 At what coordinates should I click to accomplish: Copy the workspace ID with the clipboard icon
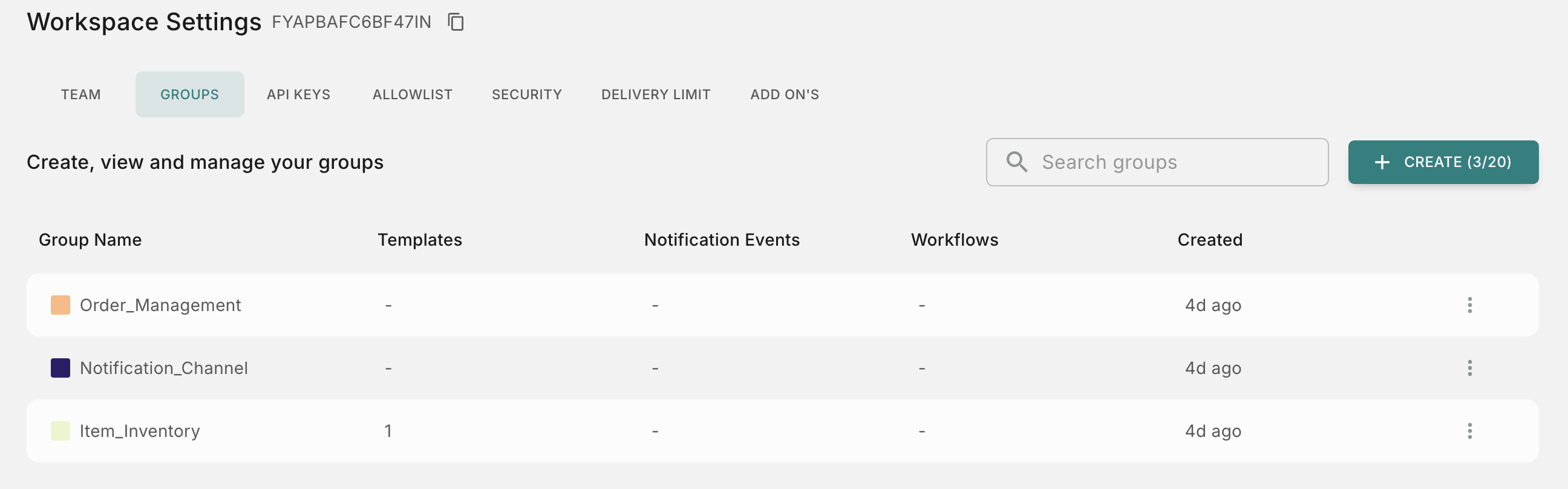[x=456, y=22]
